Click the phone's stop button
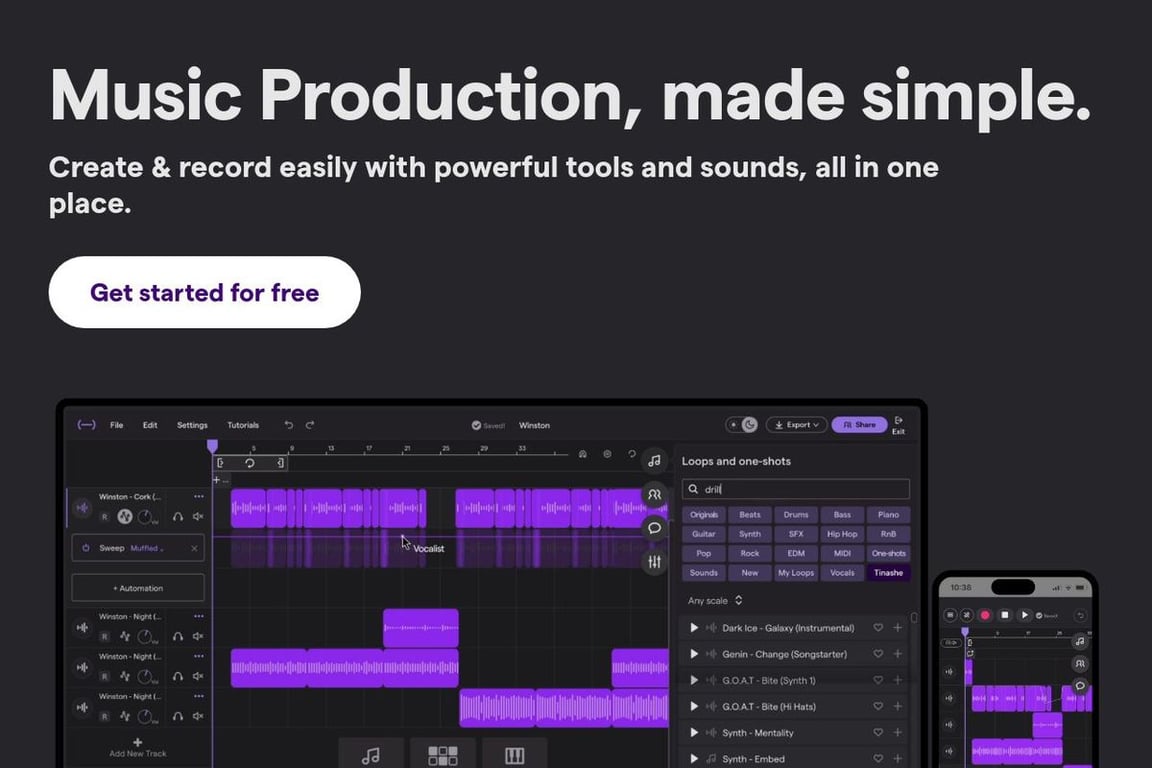Viewport: 1152px width, 768px height. point(1005,615)
